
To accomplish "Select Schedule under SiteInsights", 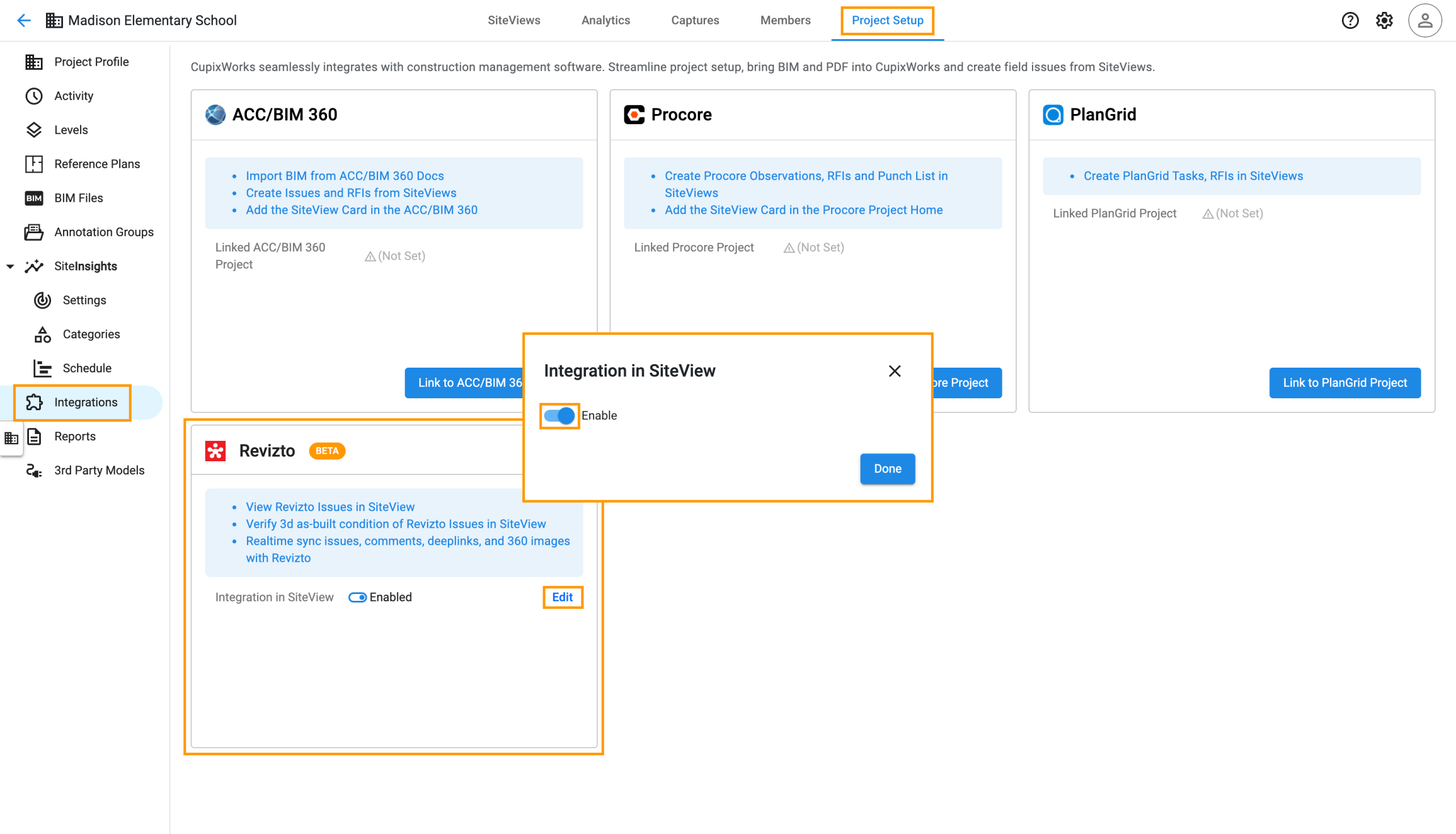I will point(87,368).
